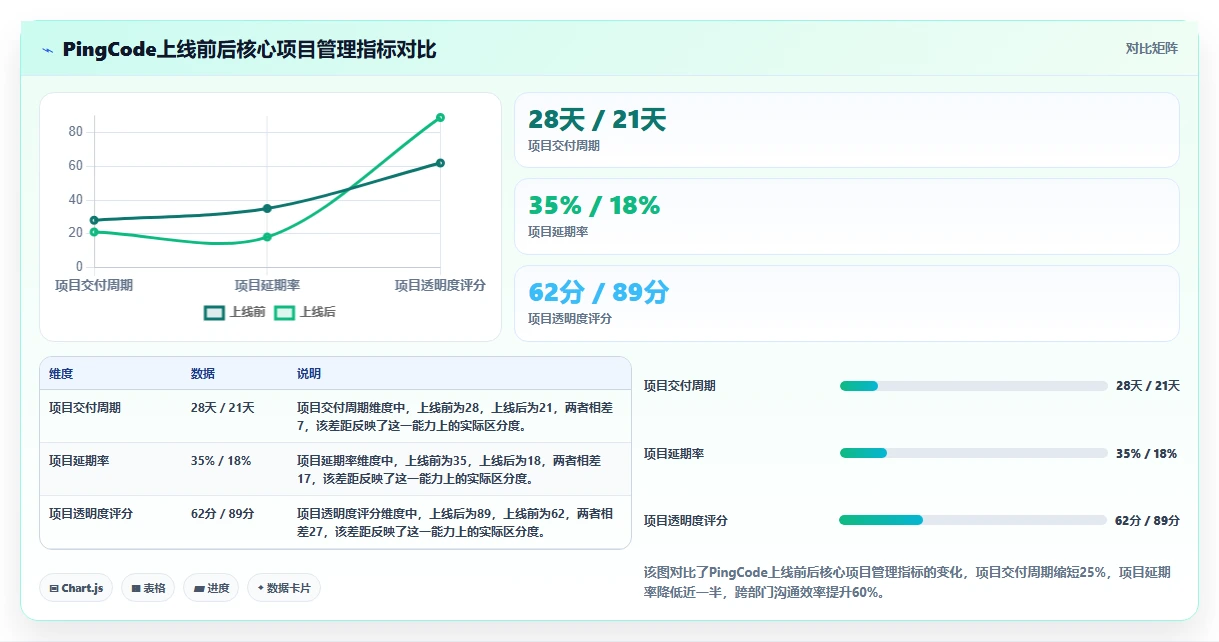Select the 35% / 18% data card
The image size is (1219, 642).
tap(846, 216)
